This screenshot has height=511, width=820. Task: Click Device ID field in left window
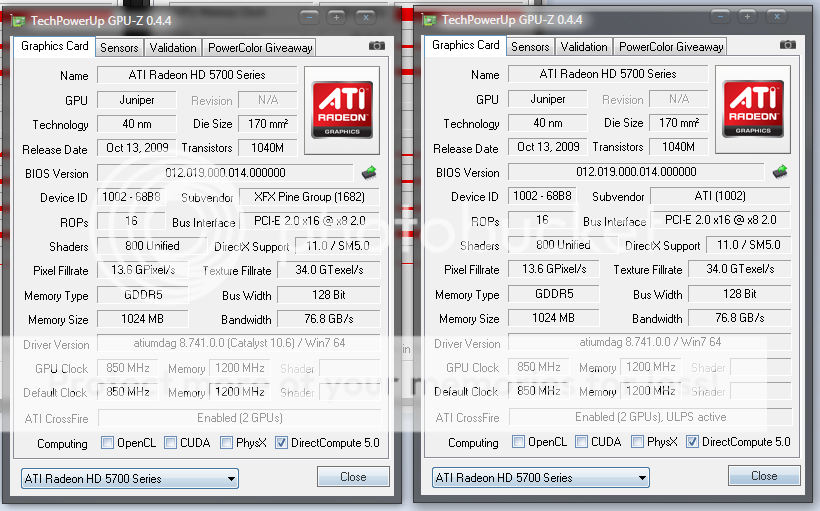pos(131,197)
